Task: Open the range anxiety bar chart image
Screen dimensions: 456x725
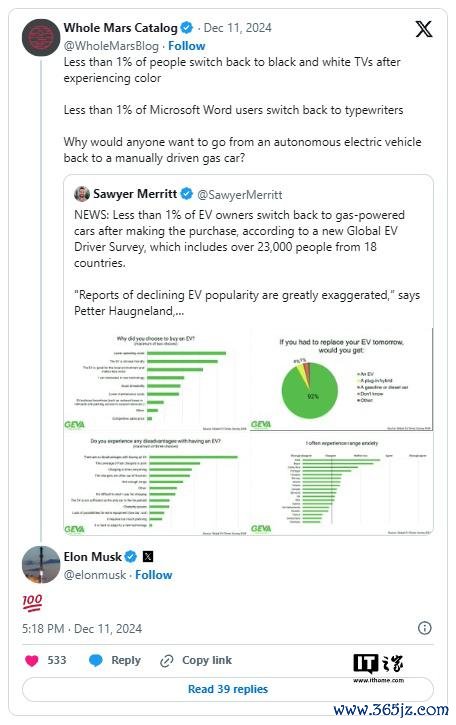Action: (342, 485)
